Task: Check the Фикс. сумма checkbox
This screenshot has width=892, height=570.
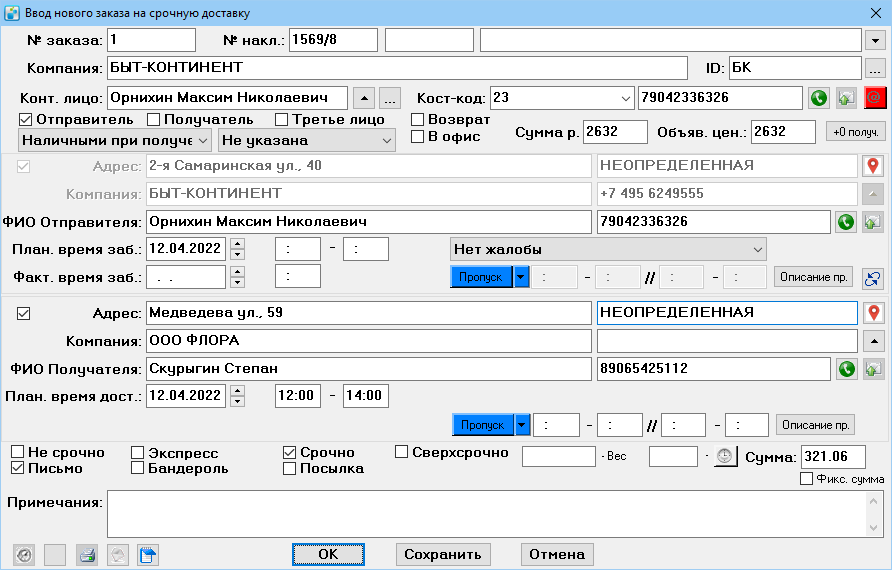Action: [x=806, y=478]
